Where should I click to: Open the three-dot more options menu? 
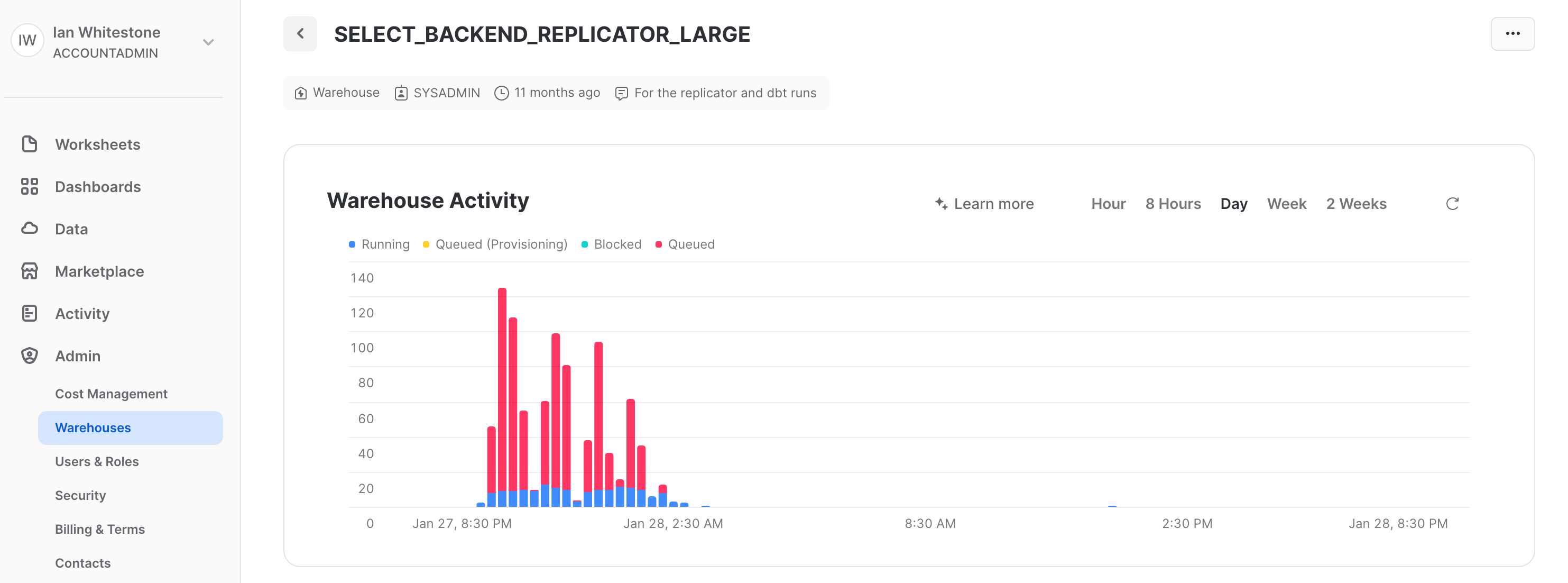coord(1512,33)
